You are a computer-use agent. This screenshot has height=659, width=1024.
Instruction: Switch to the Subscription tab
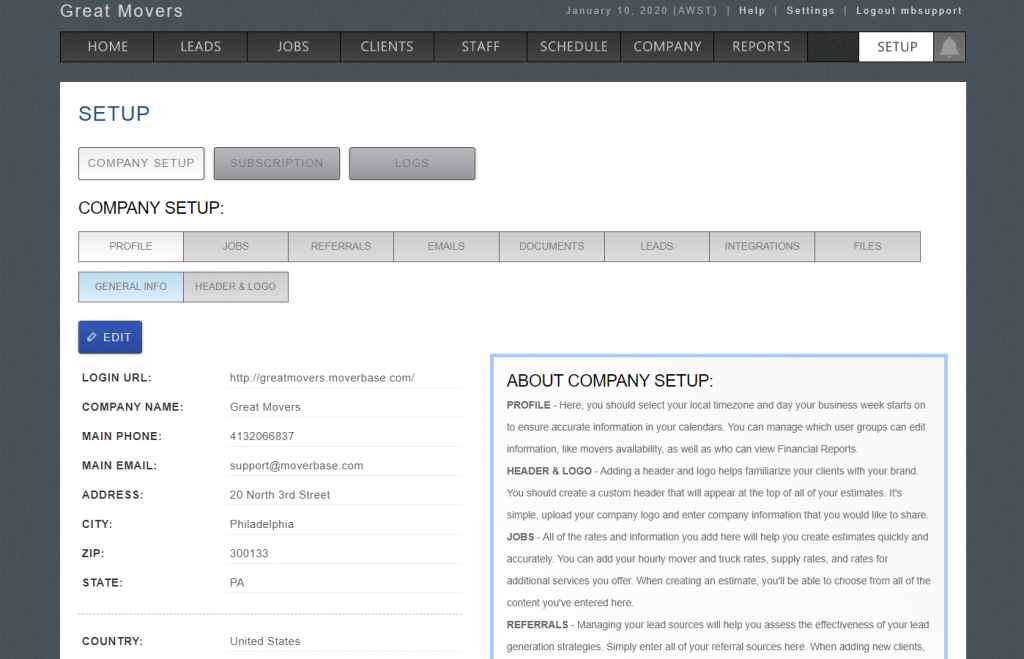[277, 163]
